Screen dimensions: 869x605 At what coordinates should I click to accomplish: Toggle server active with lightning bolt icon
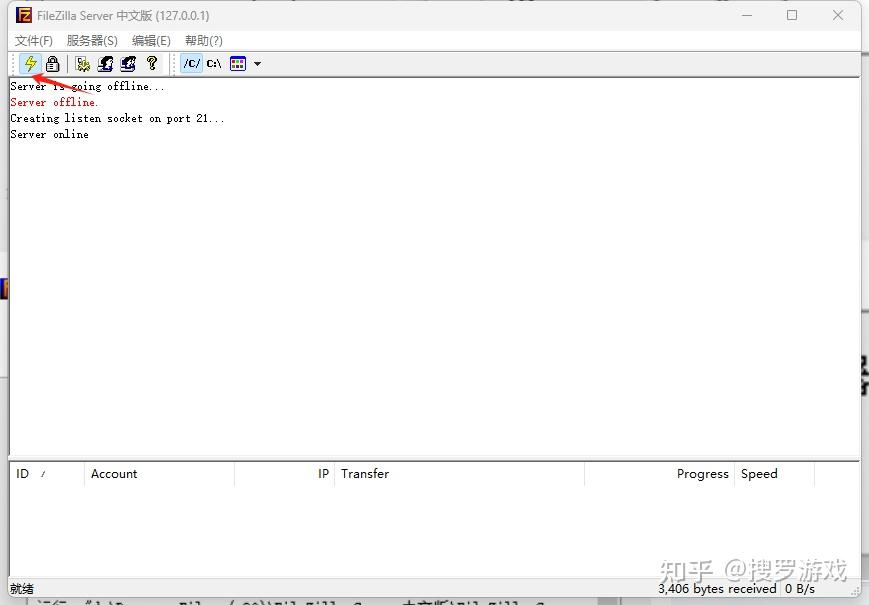[x=30, y=64]
